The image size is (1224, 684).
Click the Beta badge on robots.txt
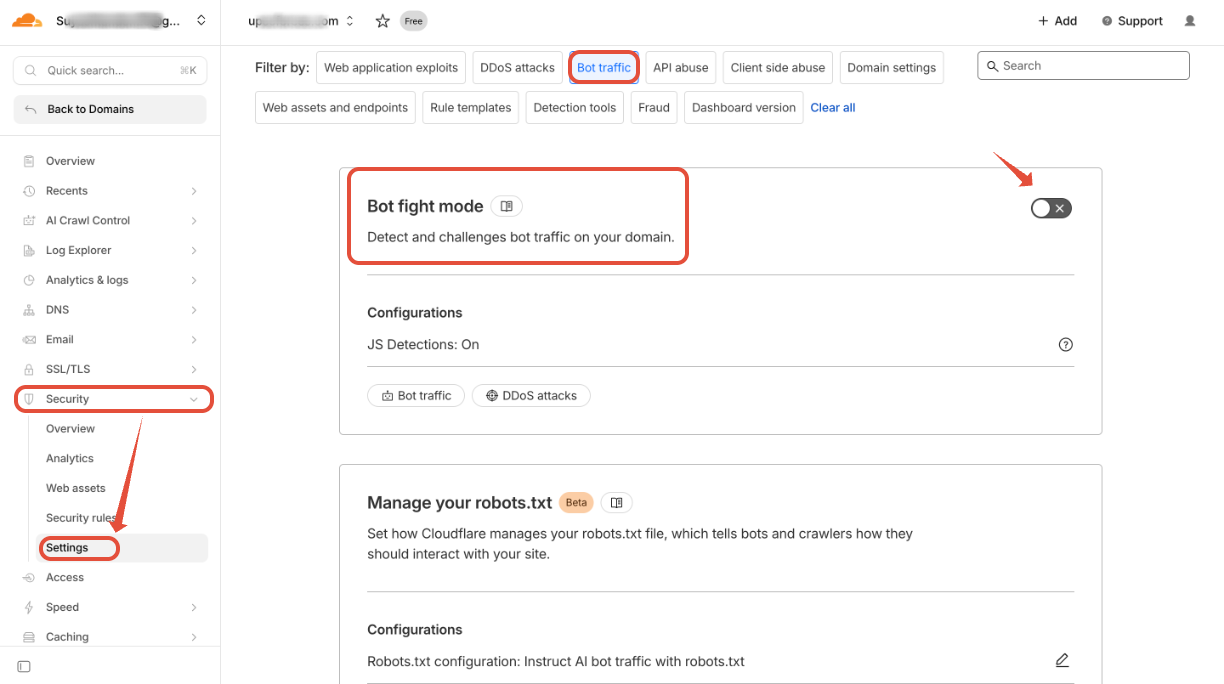pyautogui.click(x=575, y=502)
